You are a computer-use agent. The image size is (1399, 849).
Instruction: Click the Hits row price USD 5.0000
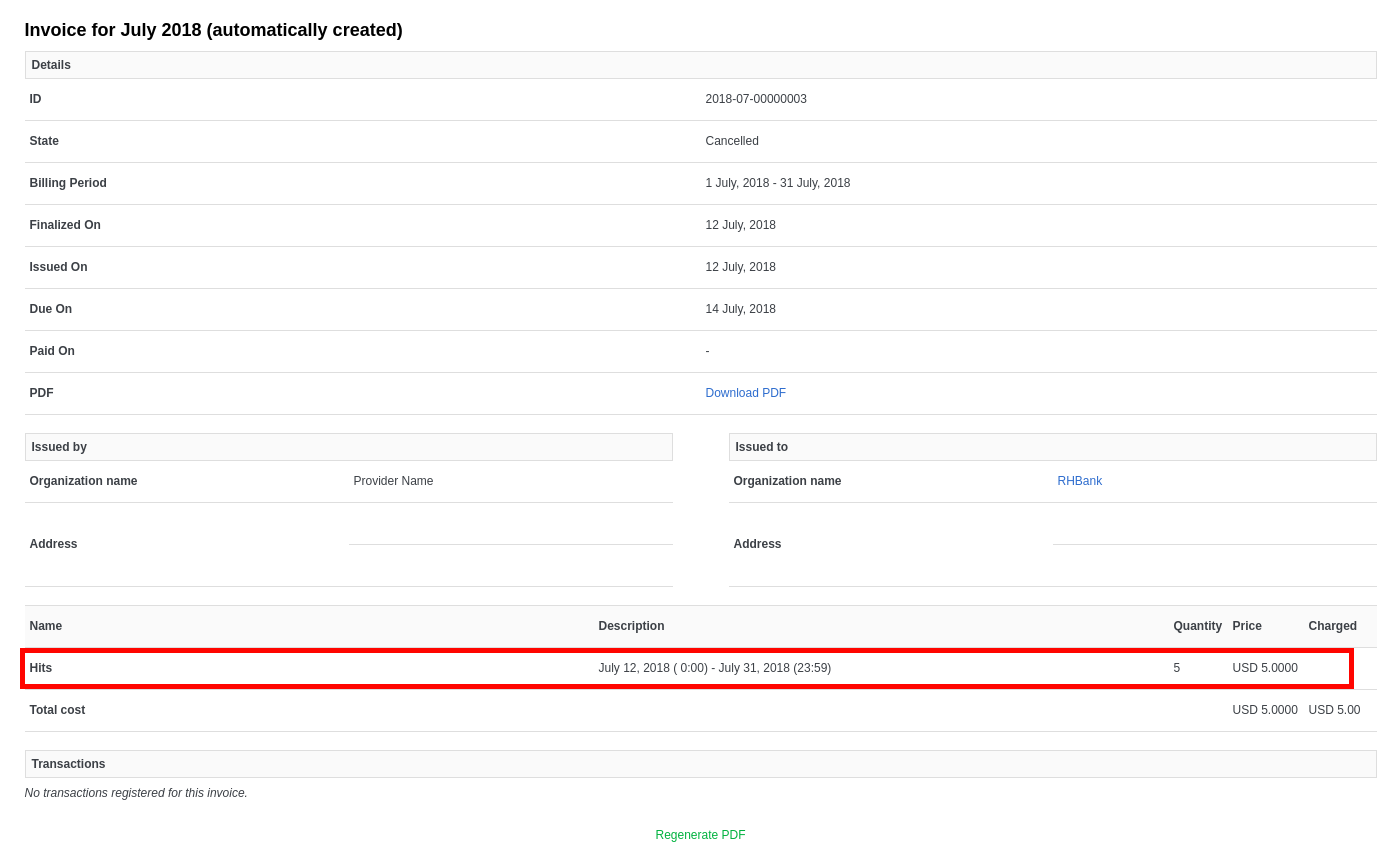[1264, 668]
